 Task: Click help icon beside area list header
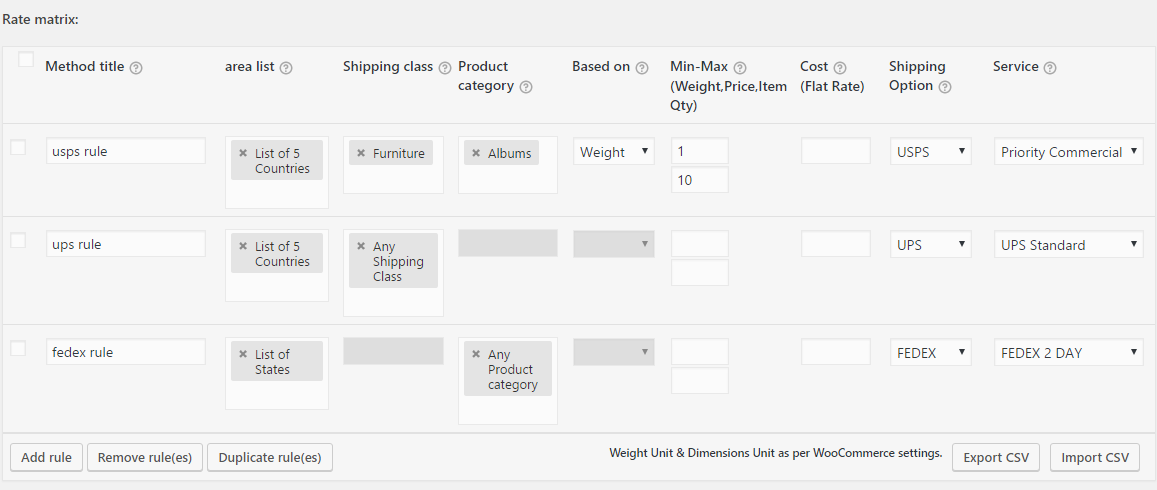click(x=286, y=68)
